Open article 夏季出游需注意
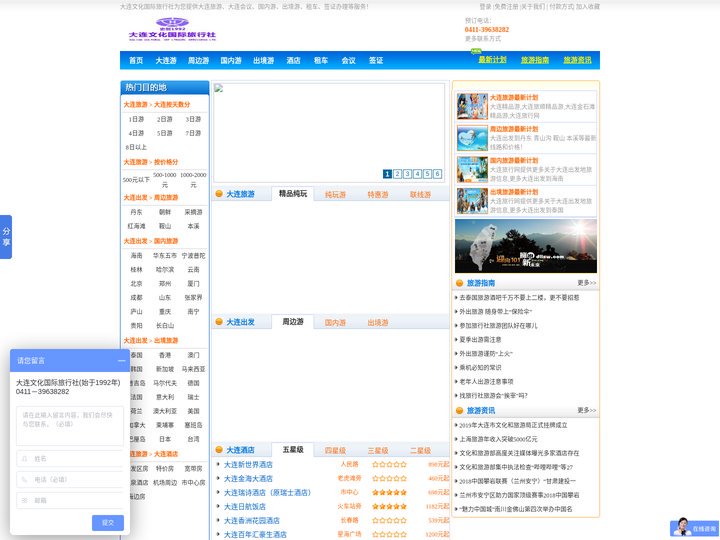 tap(480, 339)
